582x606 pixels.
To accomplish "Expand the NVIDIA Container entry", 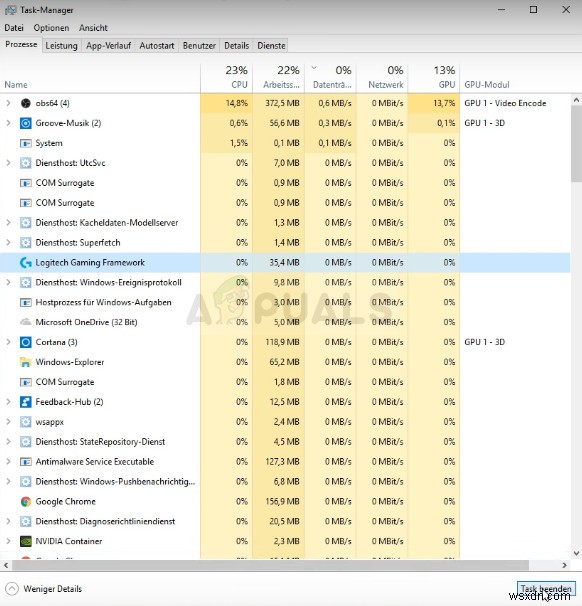I will pos(8,541).
